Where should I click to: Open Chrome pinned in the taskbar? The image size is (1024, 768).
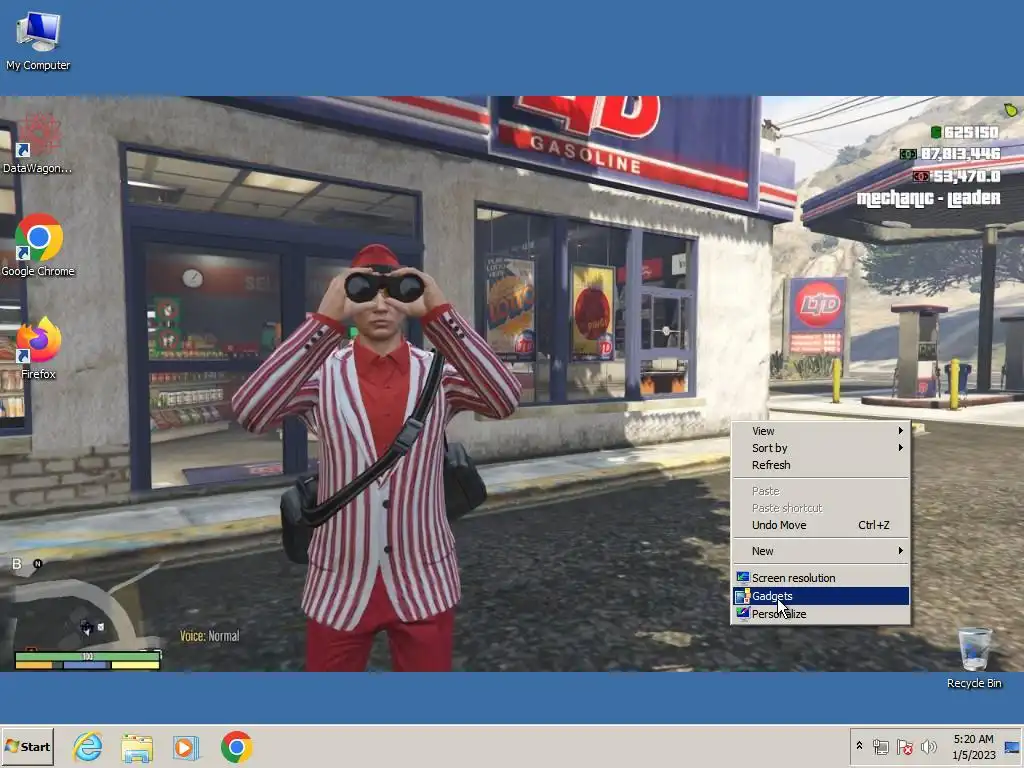[236, 747]
